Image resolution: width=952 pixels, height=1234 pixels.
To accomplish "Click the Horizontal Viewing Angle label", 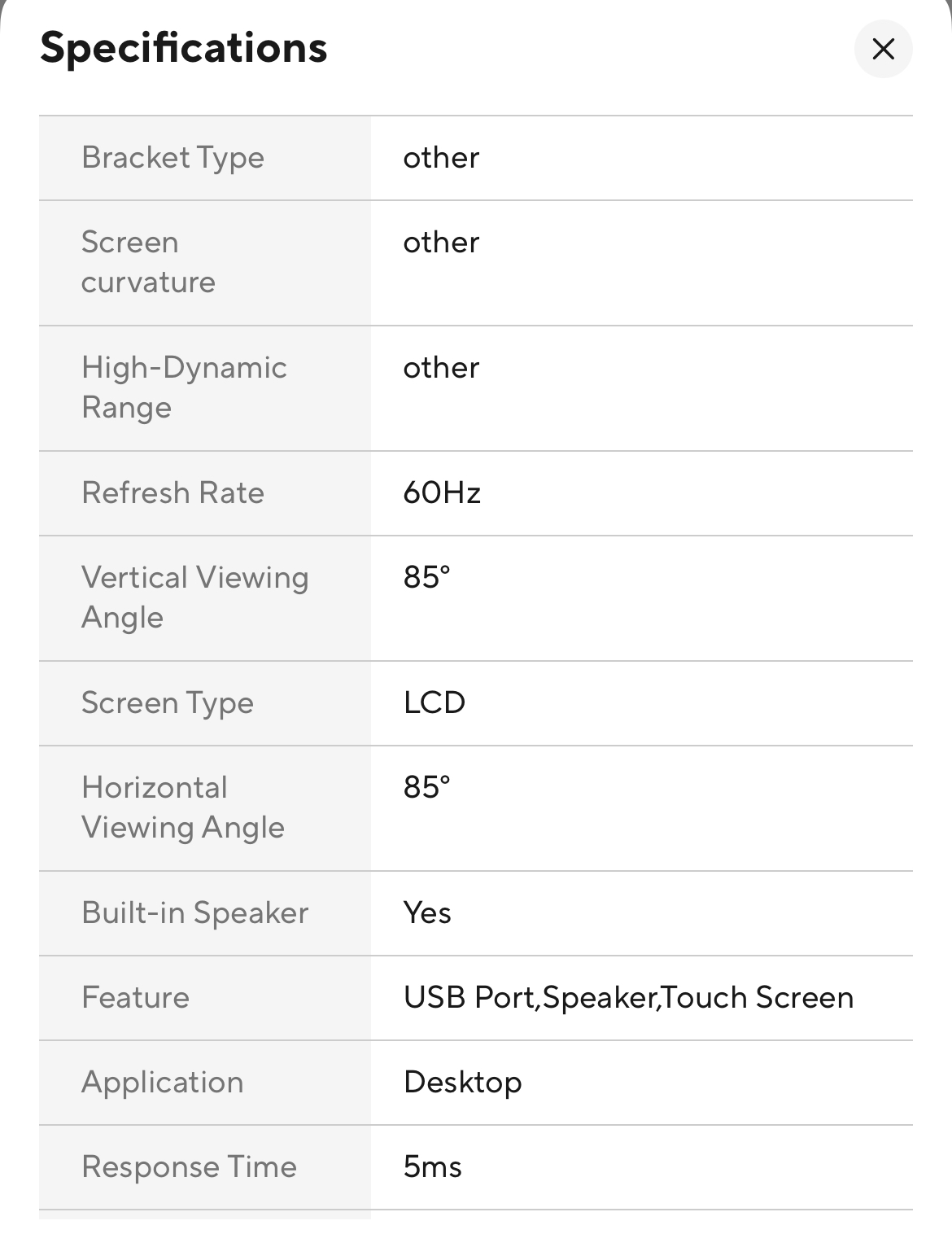I will (183, 807).
